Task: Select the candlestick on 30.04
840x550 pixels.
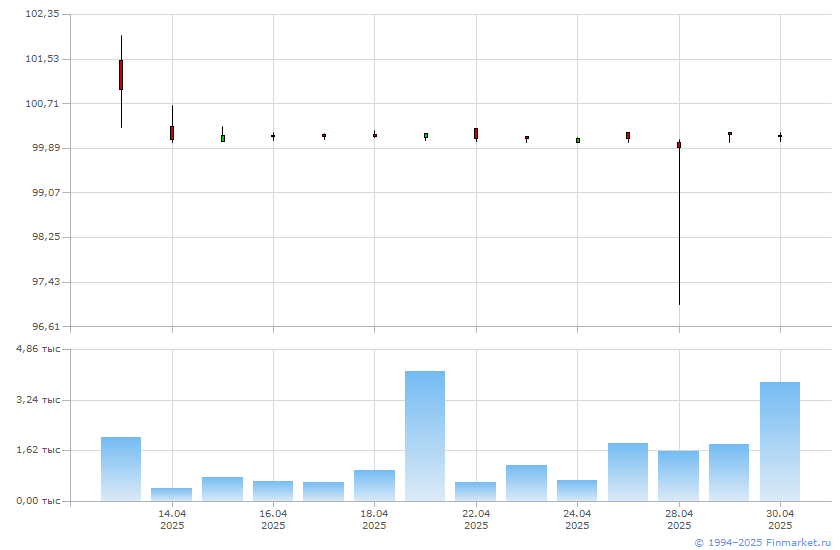Action: (780, 137)
